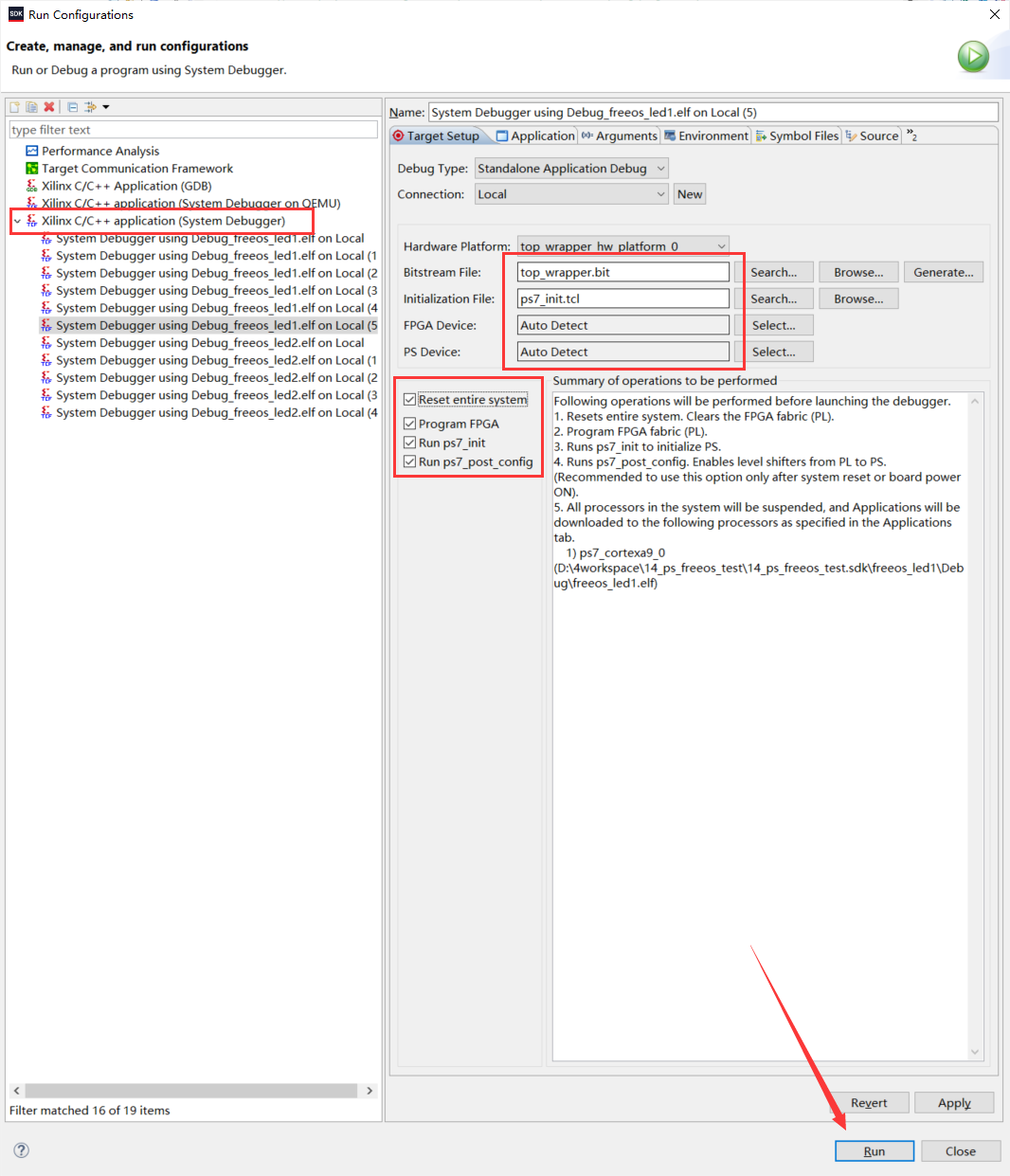The width and height of the screenshot is (1010, 1176).
Task: Click the Initialization File text field
Action: [623, 299]
